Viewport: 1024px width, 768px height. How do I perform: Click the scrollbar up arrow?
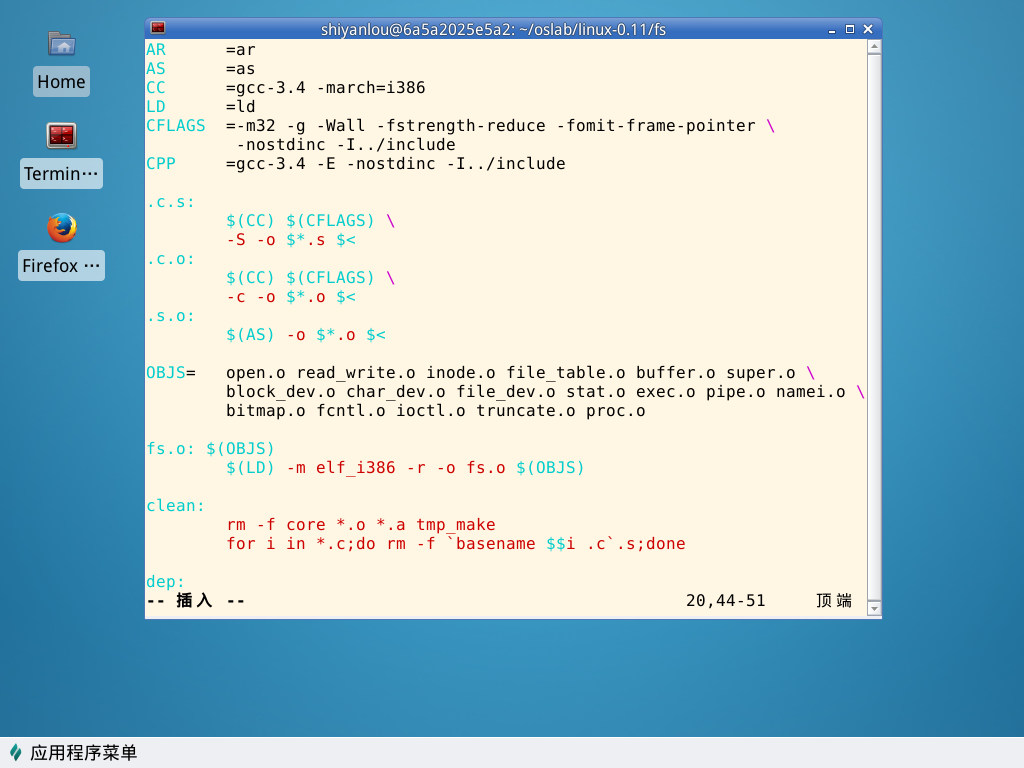[874, 46]
